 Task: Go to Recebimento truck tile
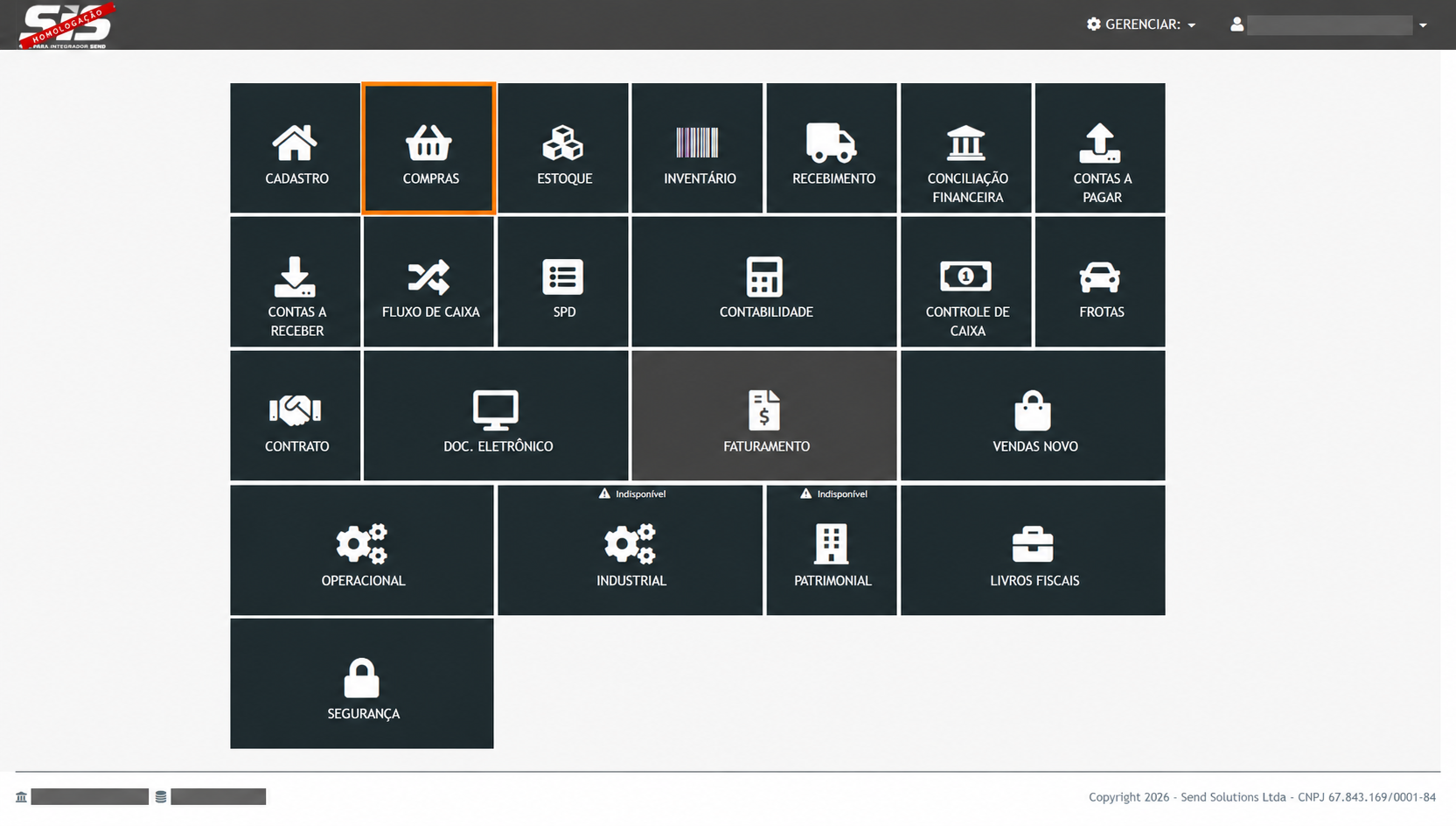pyautogui.click(x=832, y=148)
